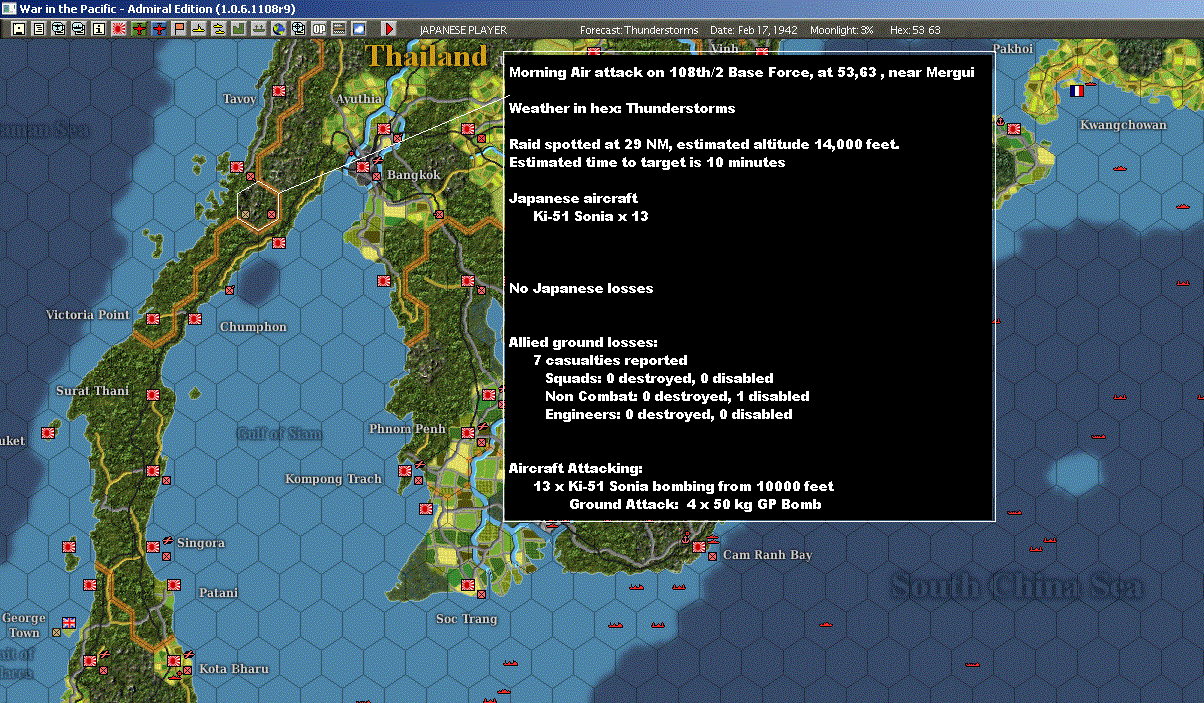This screenshot has height=703, width=1204.
Task: Click the rising sun flag toolbar icon
Action: point(119,29)
